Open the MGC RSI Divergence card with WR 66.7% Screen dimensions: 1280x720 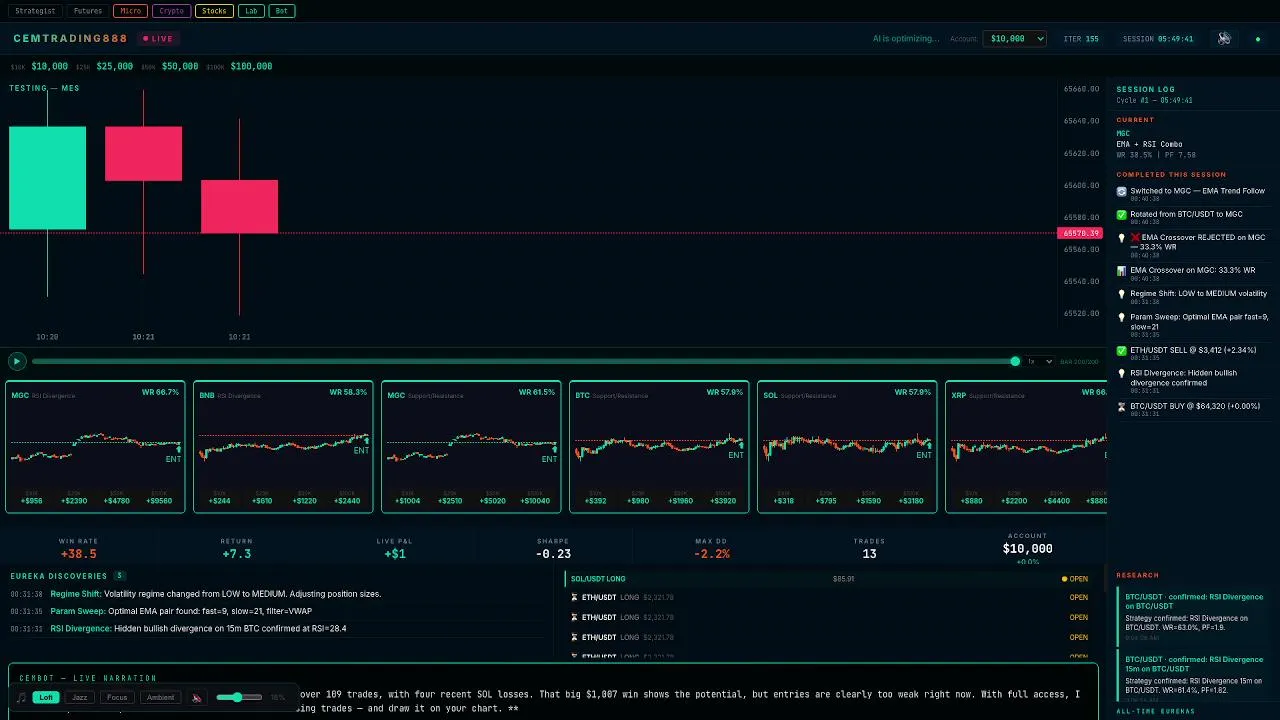[x=95, y=447]
